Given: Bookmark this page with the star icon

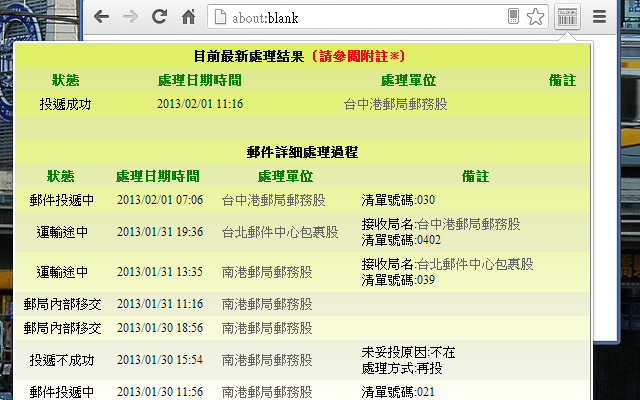Looking at the screenshot, I should [x=535, y=17].
